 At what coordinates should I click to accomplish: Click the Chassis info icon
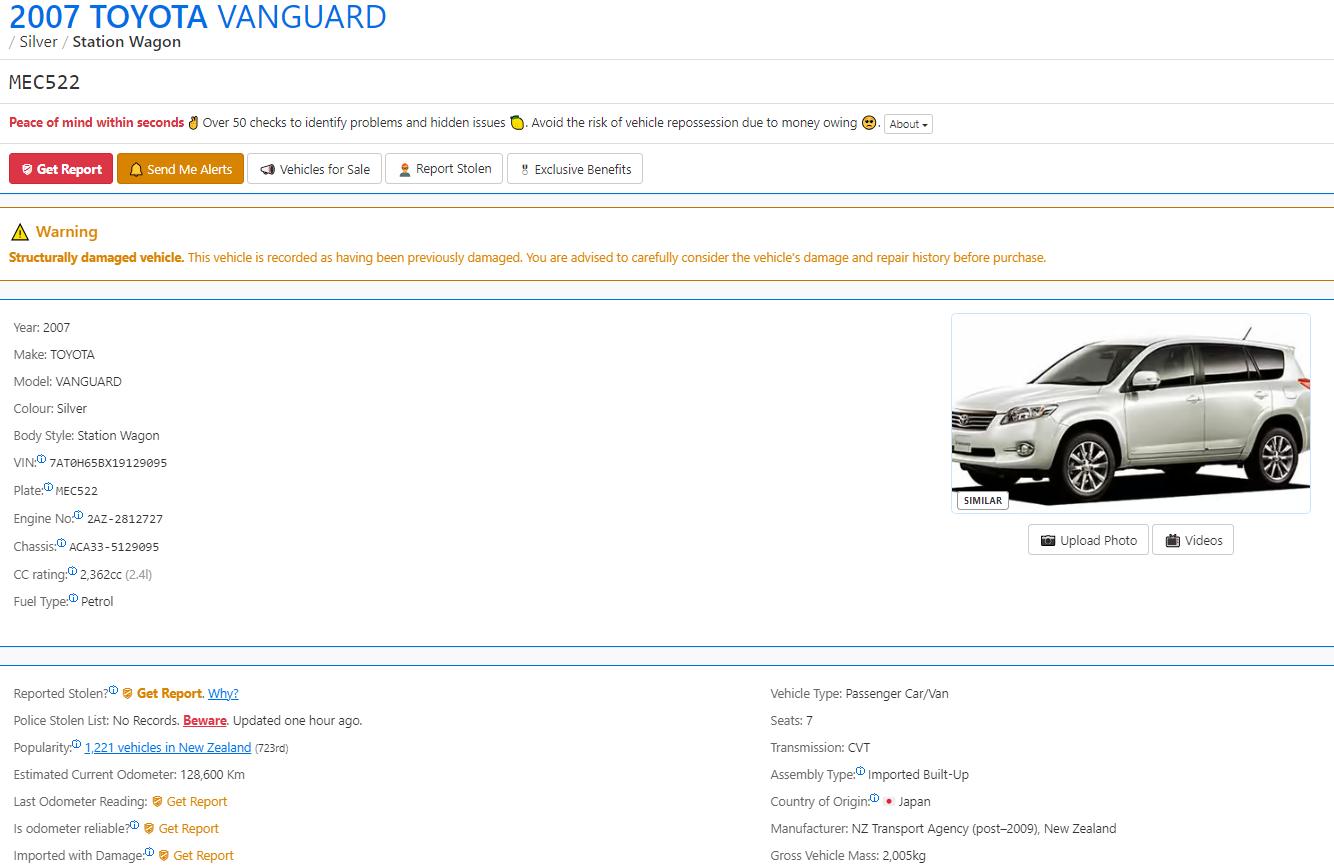(x=62, y=543)
